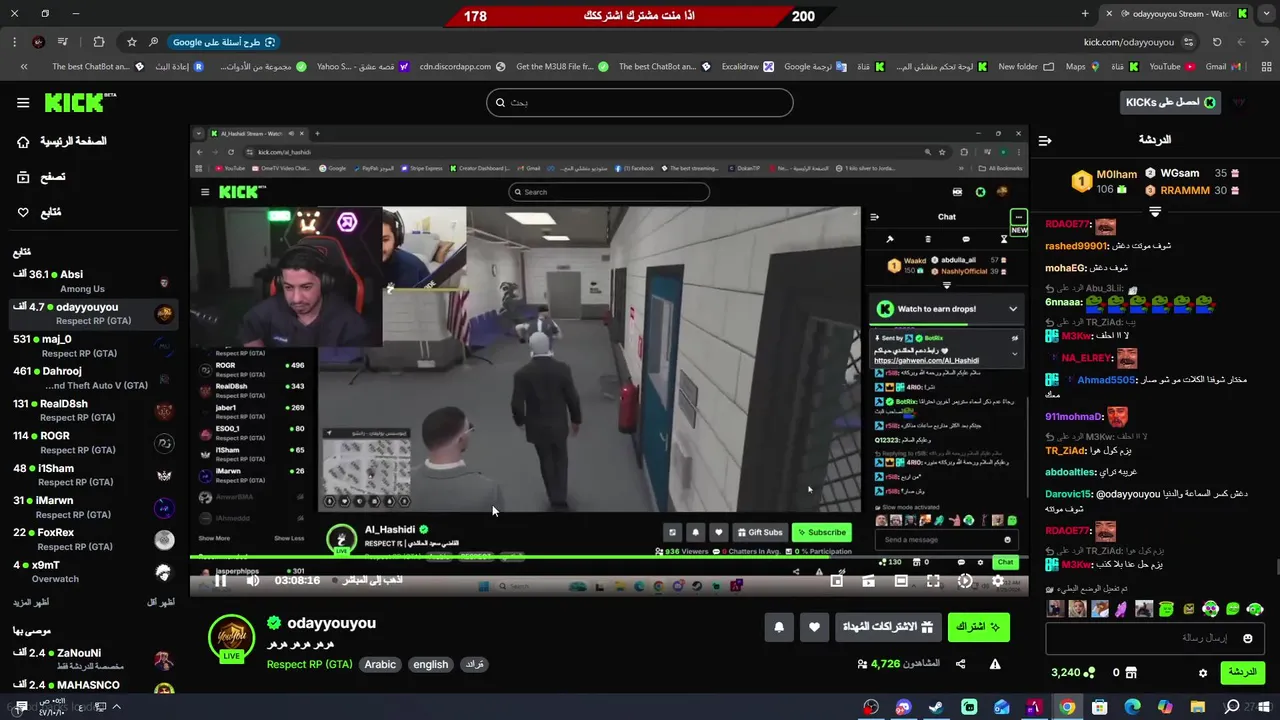Open the site info icon in address bar
This screenshot has height=720, width=1280.
(1188, 42)
